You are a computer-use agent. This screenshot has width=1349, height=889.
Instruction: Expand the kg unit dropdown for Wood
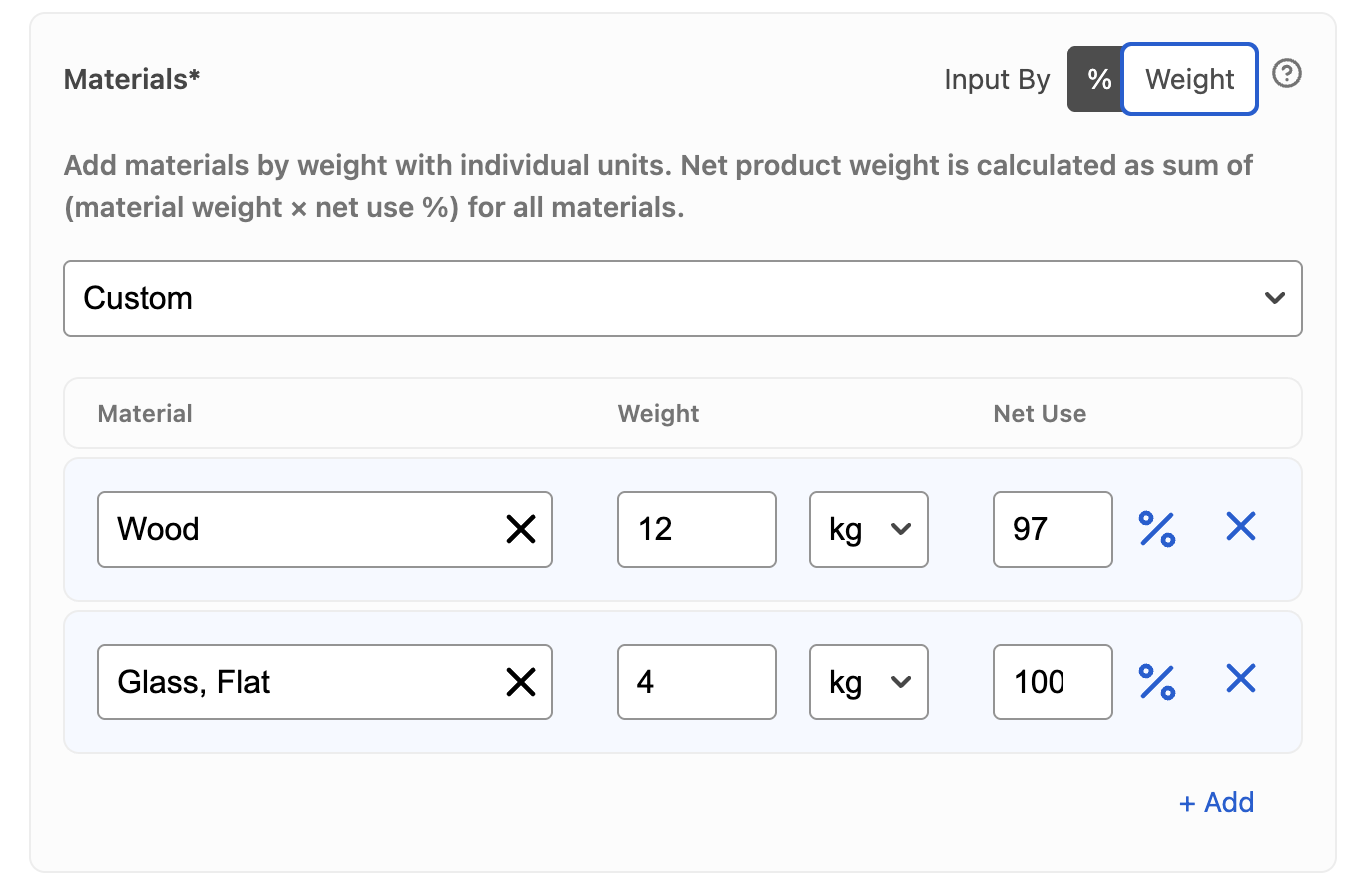[x=869, y=529]
